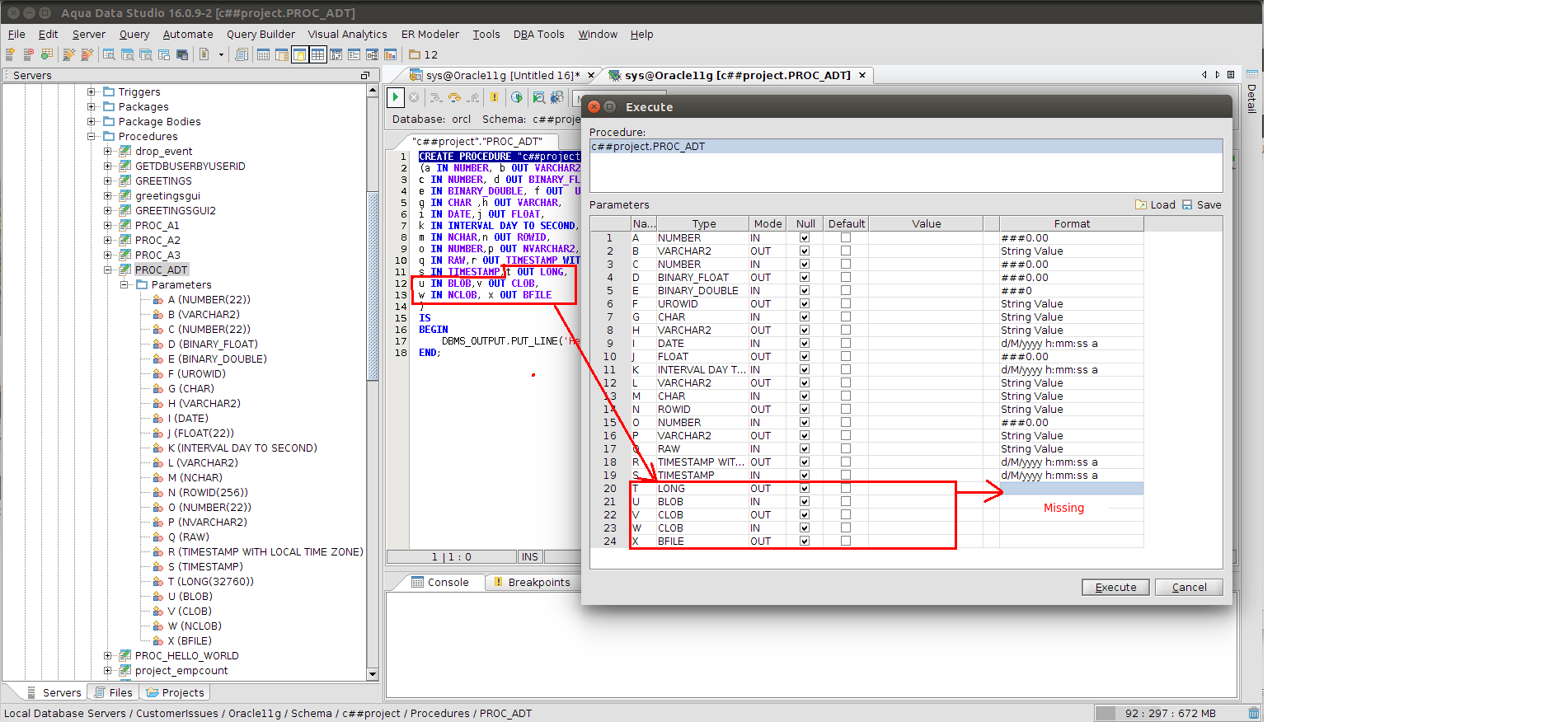Uncheck the Null checkbox for BFILE parameter X
1568x722 pixels.
tap(805, 541)
